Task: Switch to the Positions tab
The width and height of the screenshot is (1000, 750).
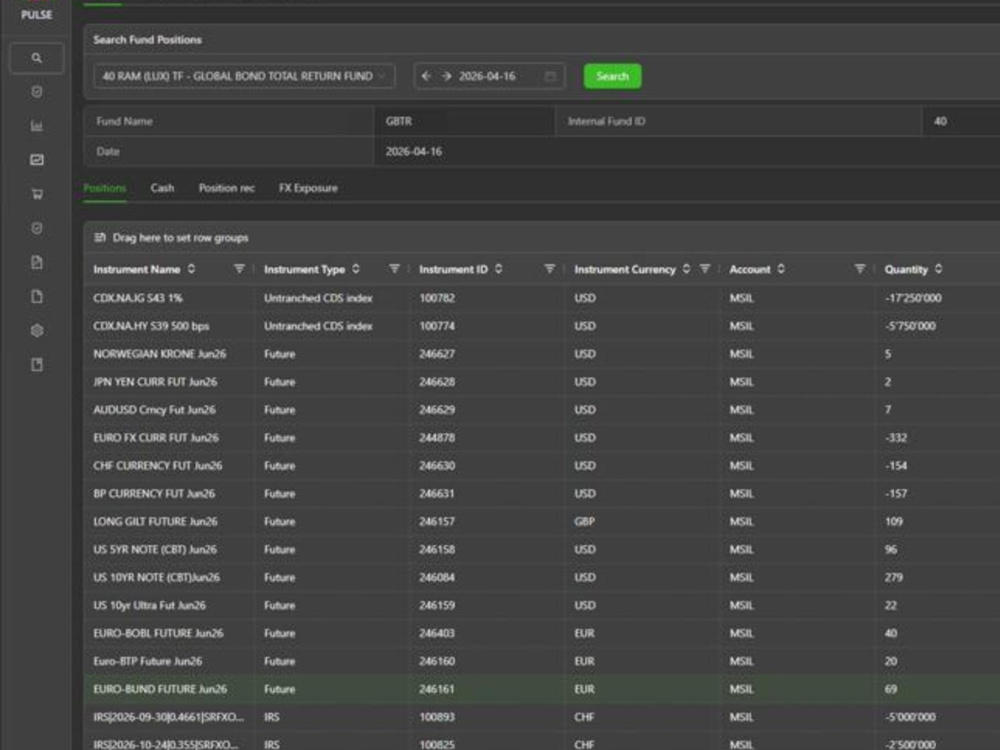Action: 105,188
